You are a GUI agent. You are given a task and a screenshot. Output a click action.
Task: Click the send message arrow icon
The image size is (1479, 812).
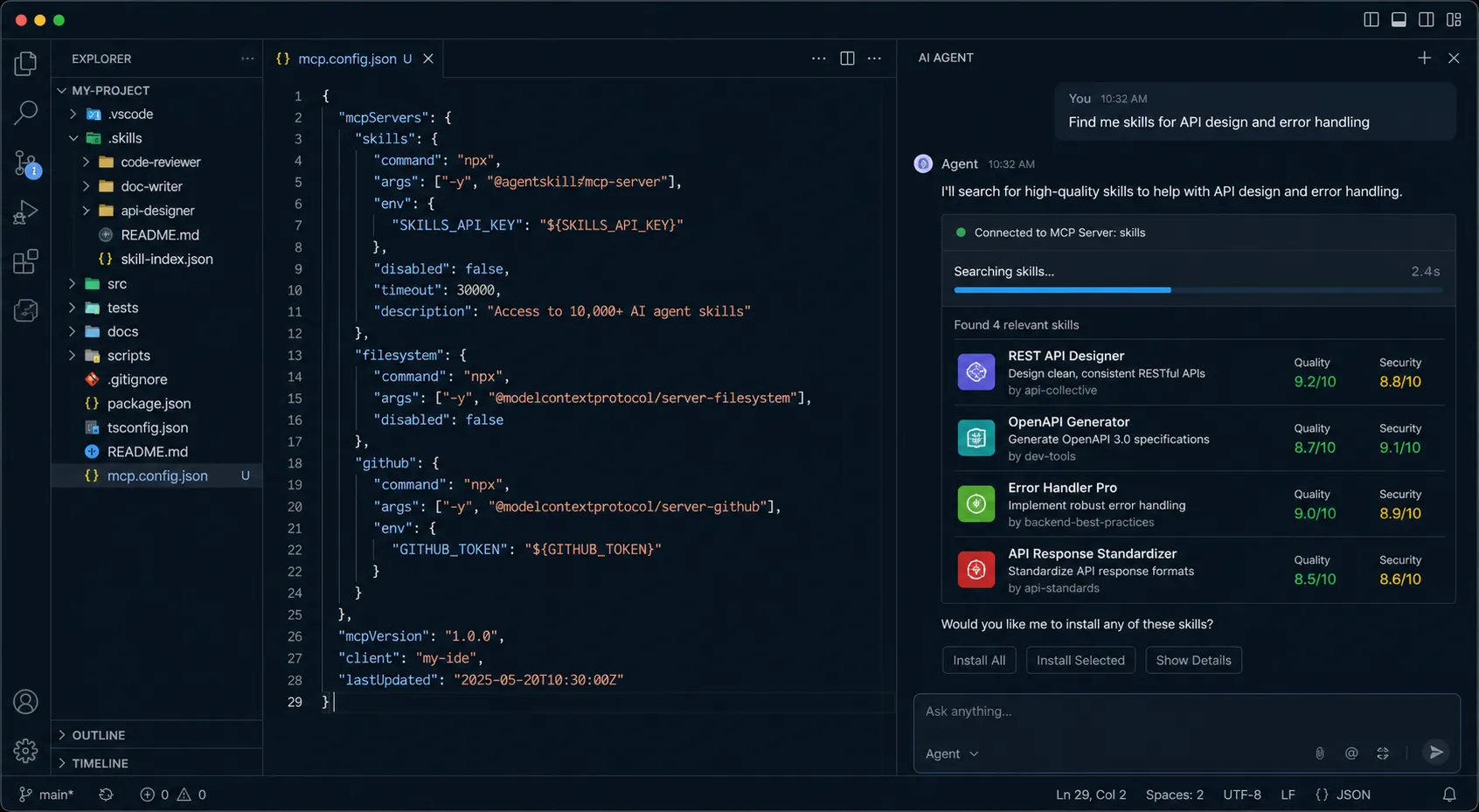pos(1435,752)
